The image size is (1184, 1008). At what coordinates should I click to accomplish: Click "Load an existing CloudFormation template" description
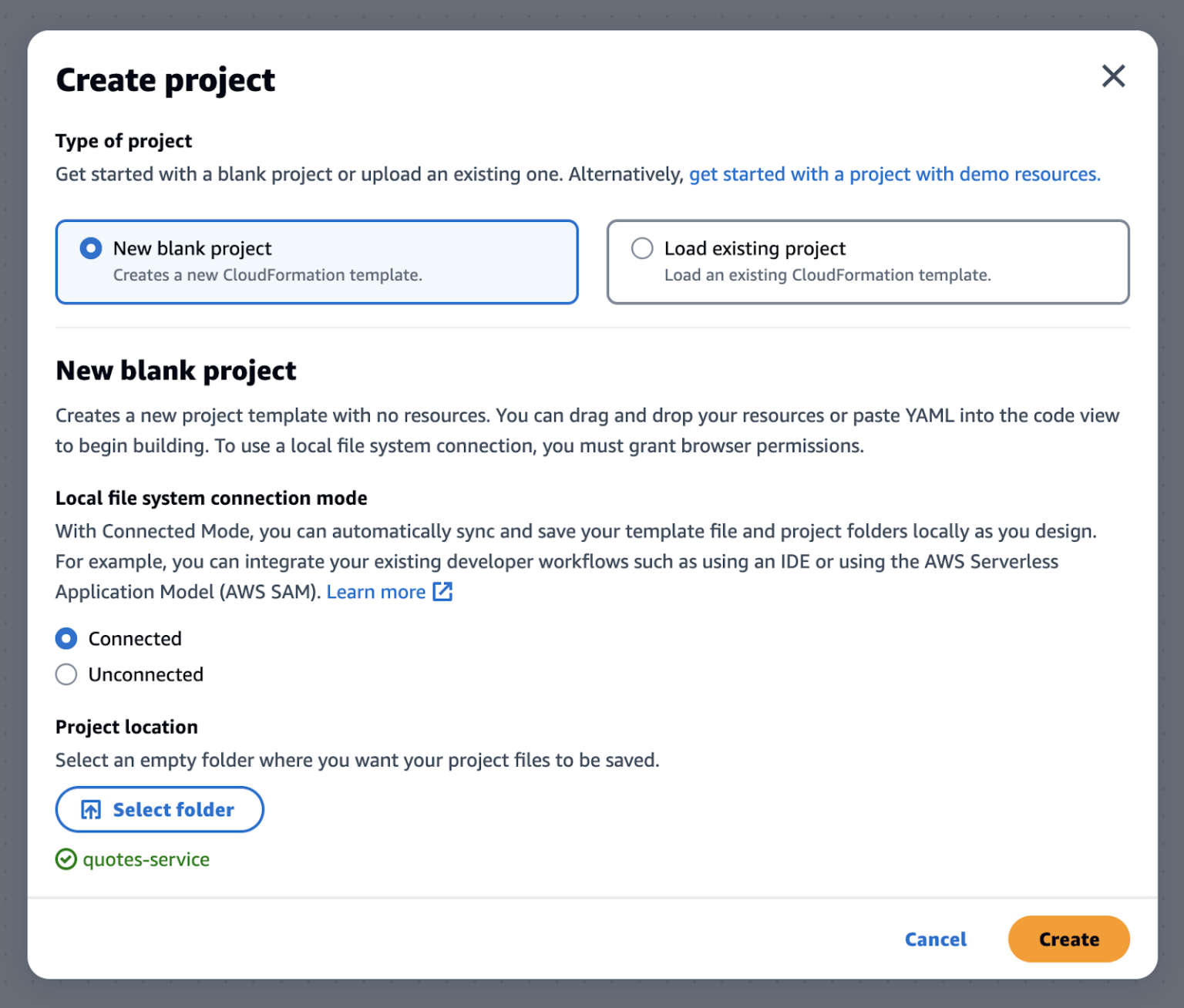pyautogui.click(x=827, y=275)
